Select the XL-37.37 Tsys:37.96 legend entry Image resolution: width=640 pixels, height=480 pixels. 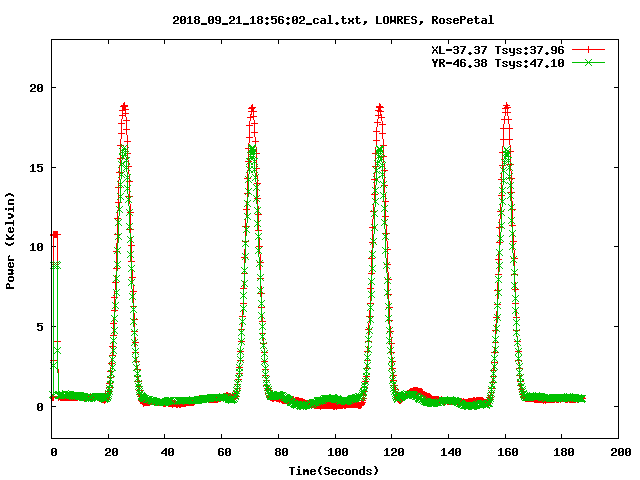point(498,50)
